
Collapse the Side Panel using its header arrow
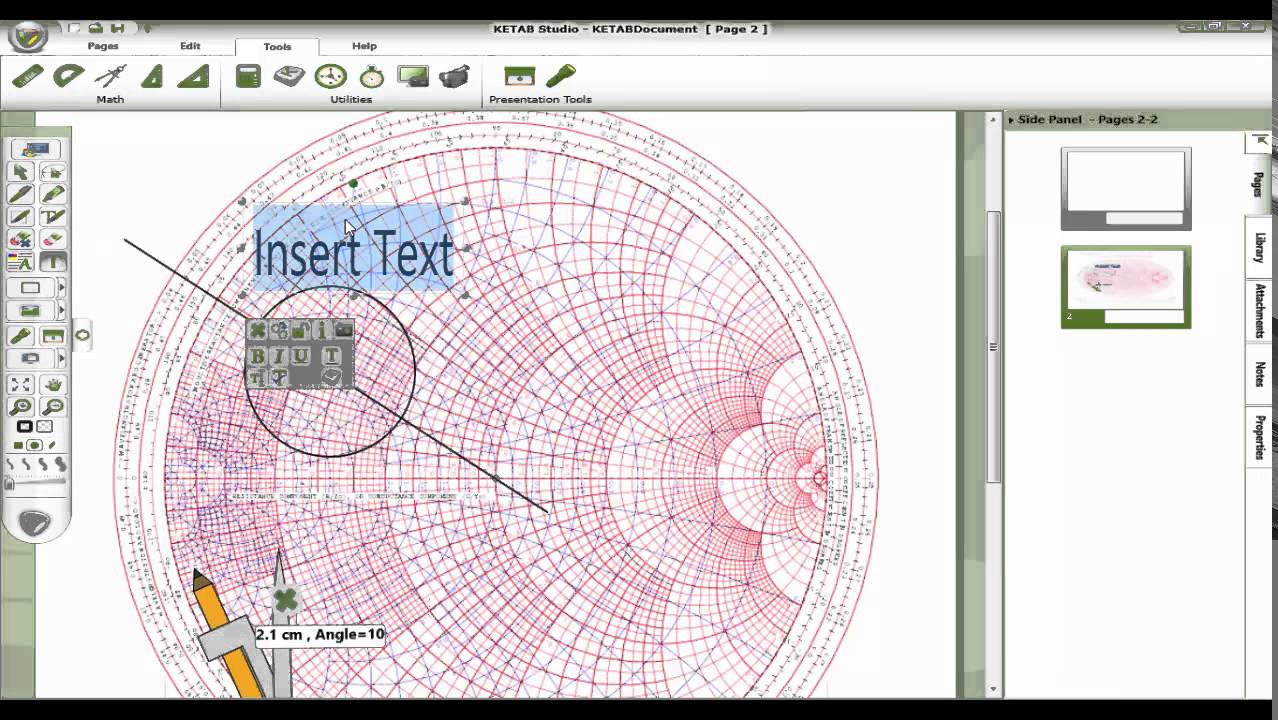point(1011,119)
